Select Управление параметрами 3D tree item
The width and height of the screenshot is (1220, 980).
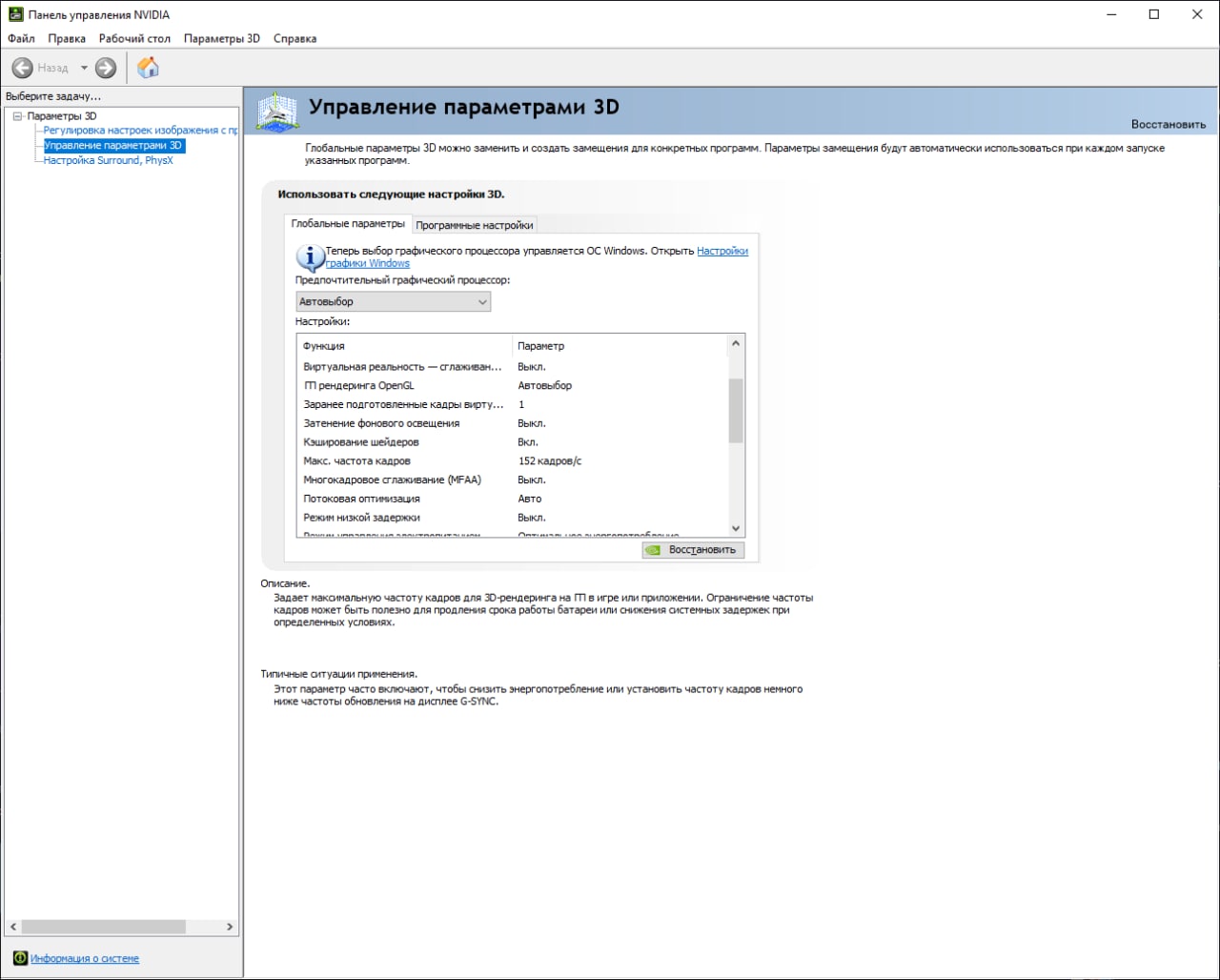point(113,145)
